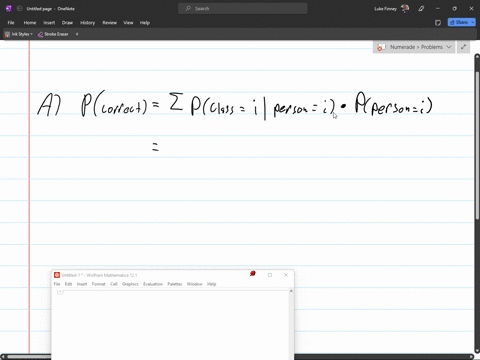Switch to the Insert tab in OneNote
The width and height of the screenshot is (480, 360).
click(49, 23)
